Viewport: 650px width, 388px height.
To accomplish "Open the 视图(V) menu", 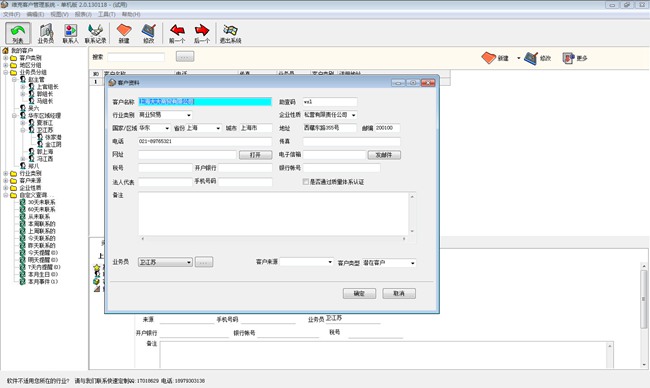I will pyautogui.click(x=59, y=14).
